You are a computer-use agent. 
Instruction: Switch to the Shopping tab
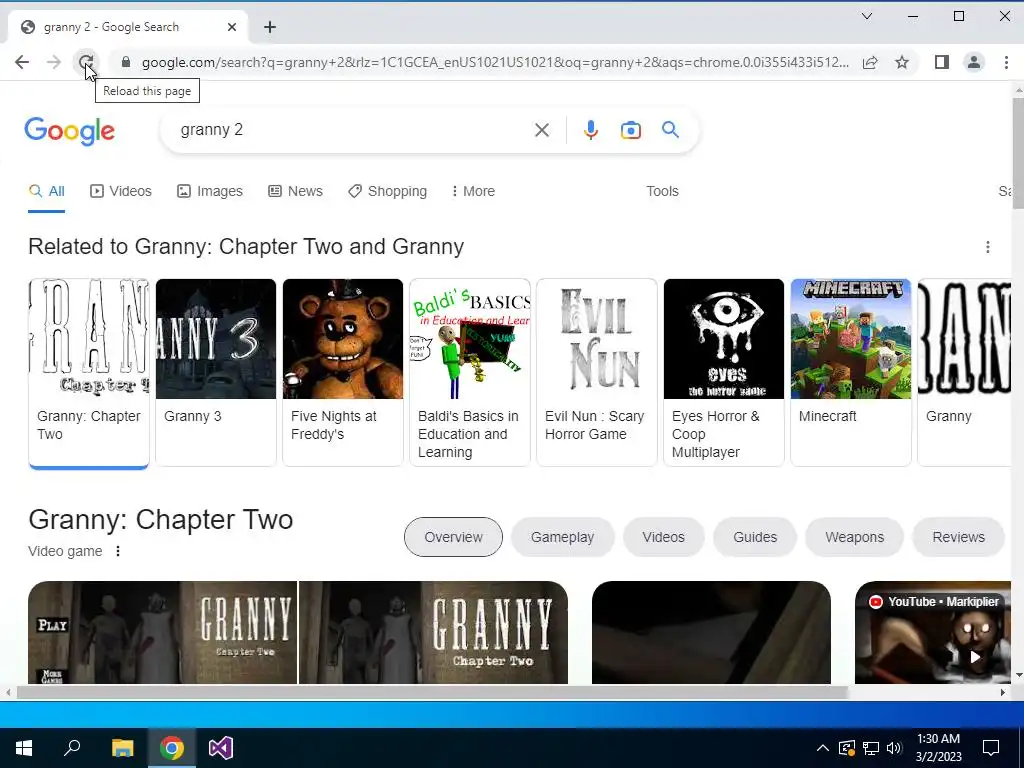click(387, 191)
